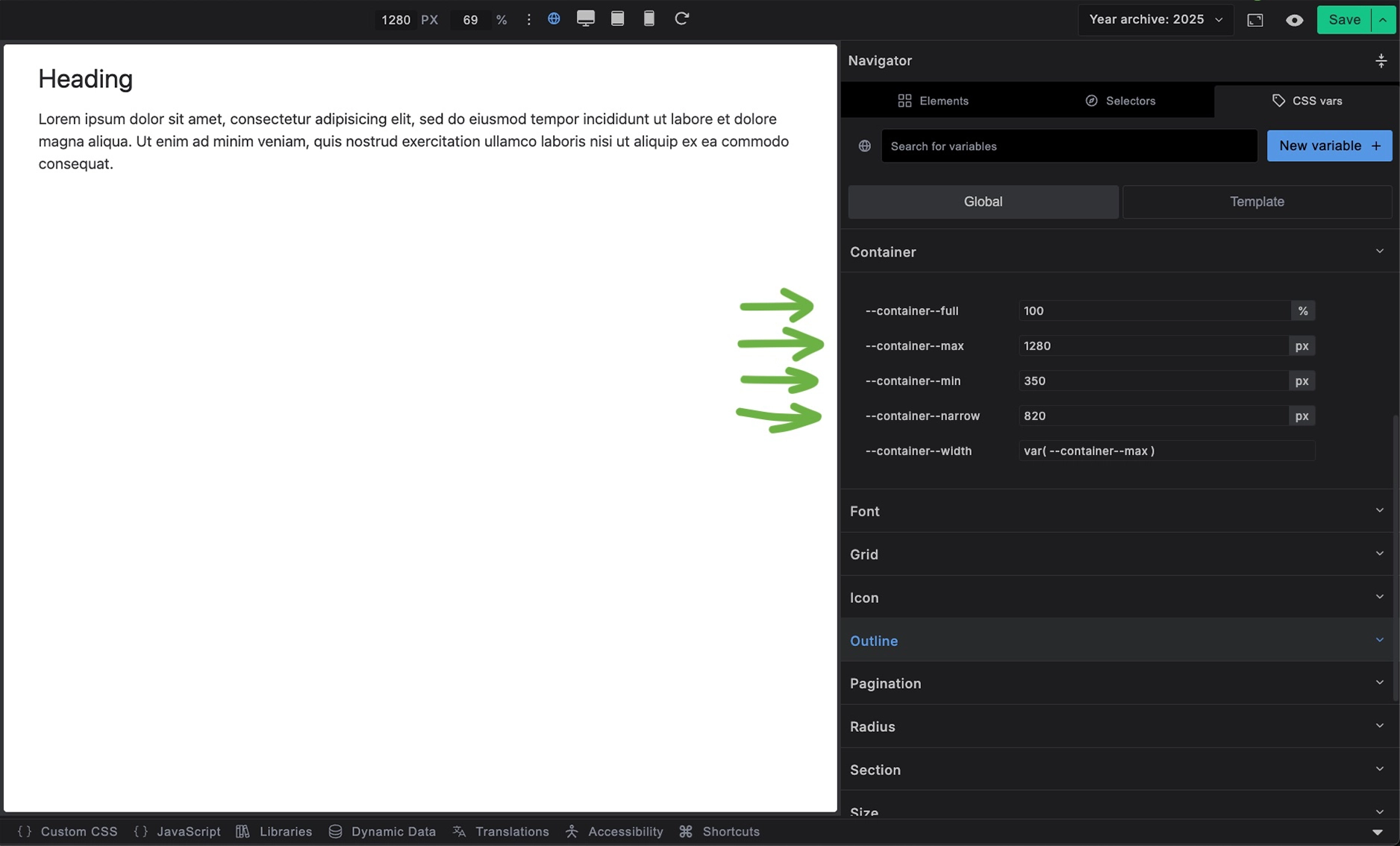Create a new variable
Image resolution: width=1400 pixels, height=846 pixels.
pos(1329,145)
